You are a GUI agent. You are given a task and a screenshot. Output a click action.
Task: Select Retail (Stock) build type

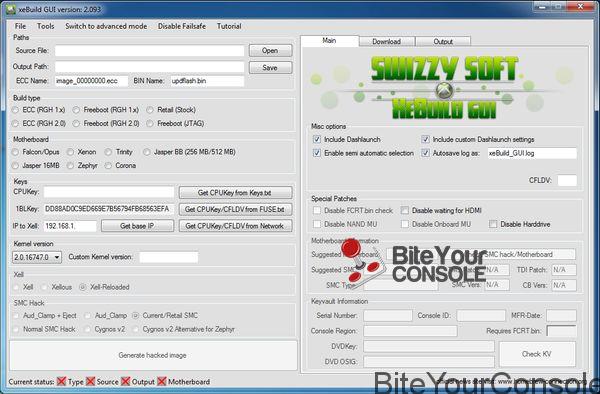coord(171,110)
